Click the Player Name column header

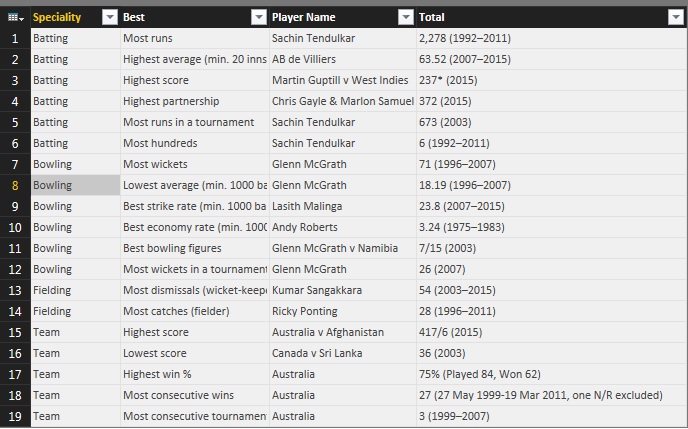330,17
